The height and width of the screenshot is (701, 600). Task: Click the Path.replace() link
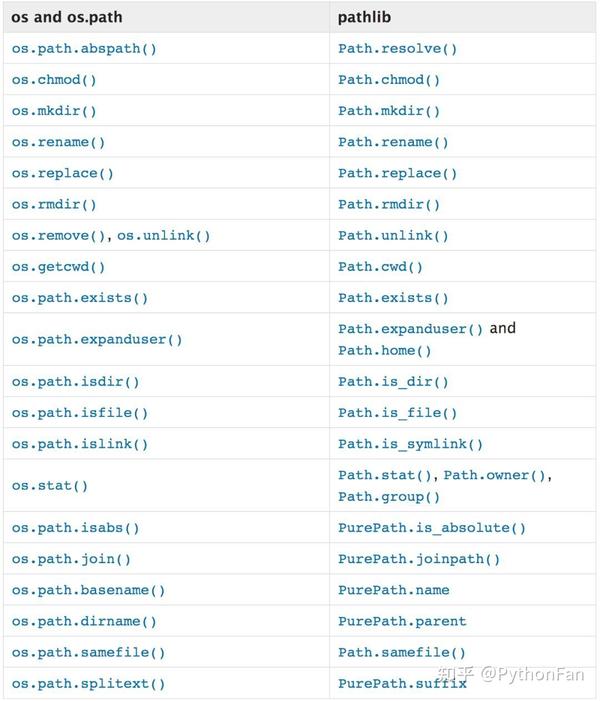point(397,173)
